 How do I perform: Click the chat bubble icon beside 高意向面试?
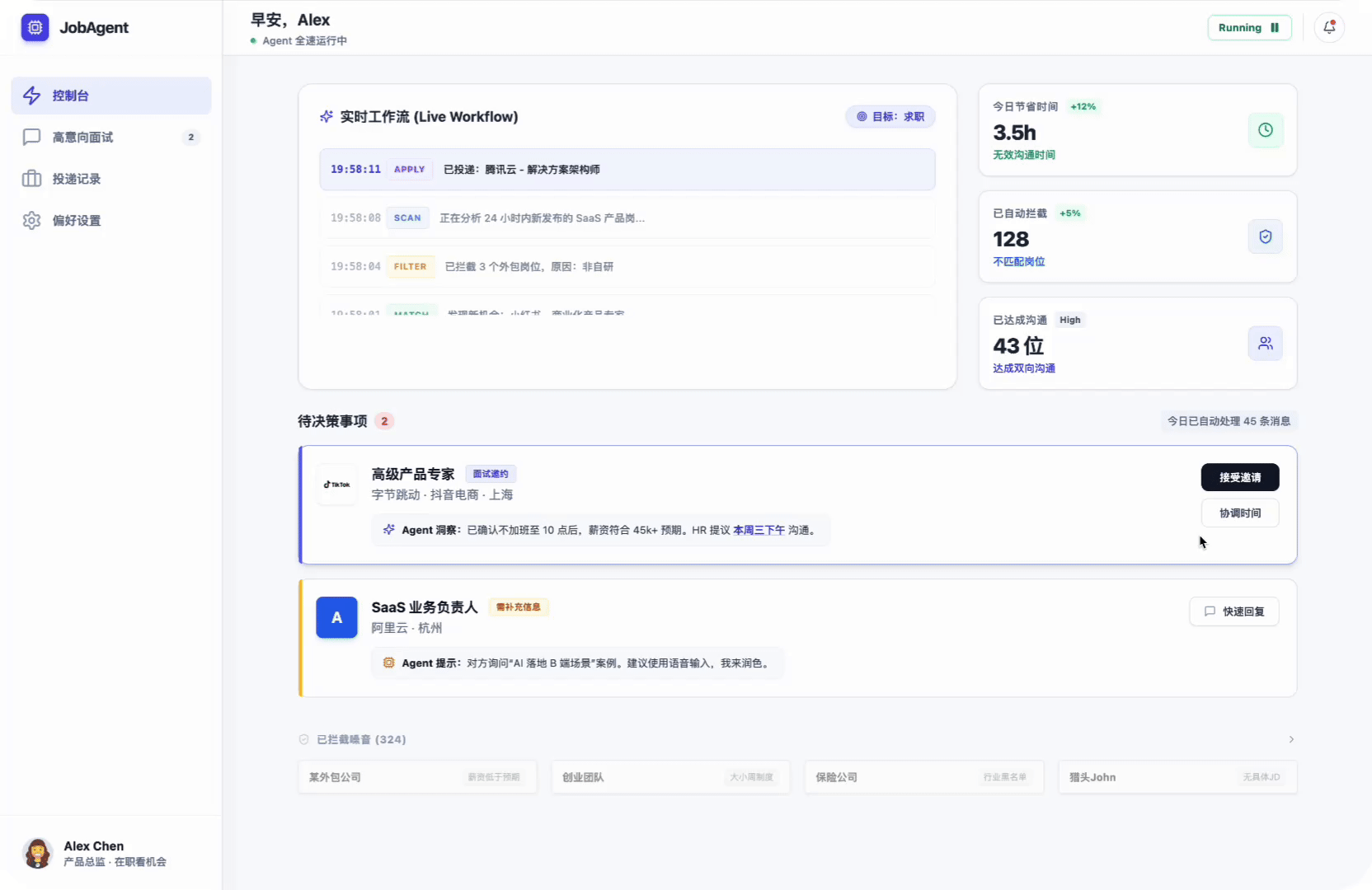coord(32,137)
